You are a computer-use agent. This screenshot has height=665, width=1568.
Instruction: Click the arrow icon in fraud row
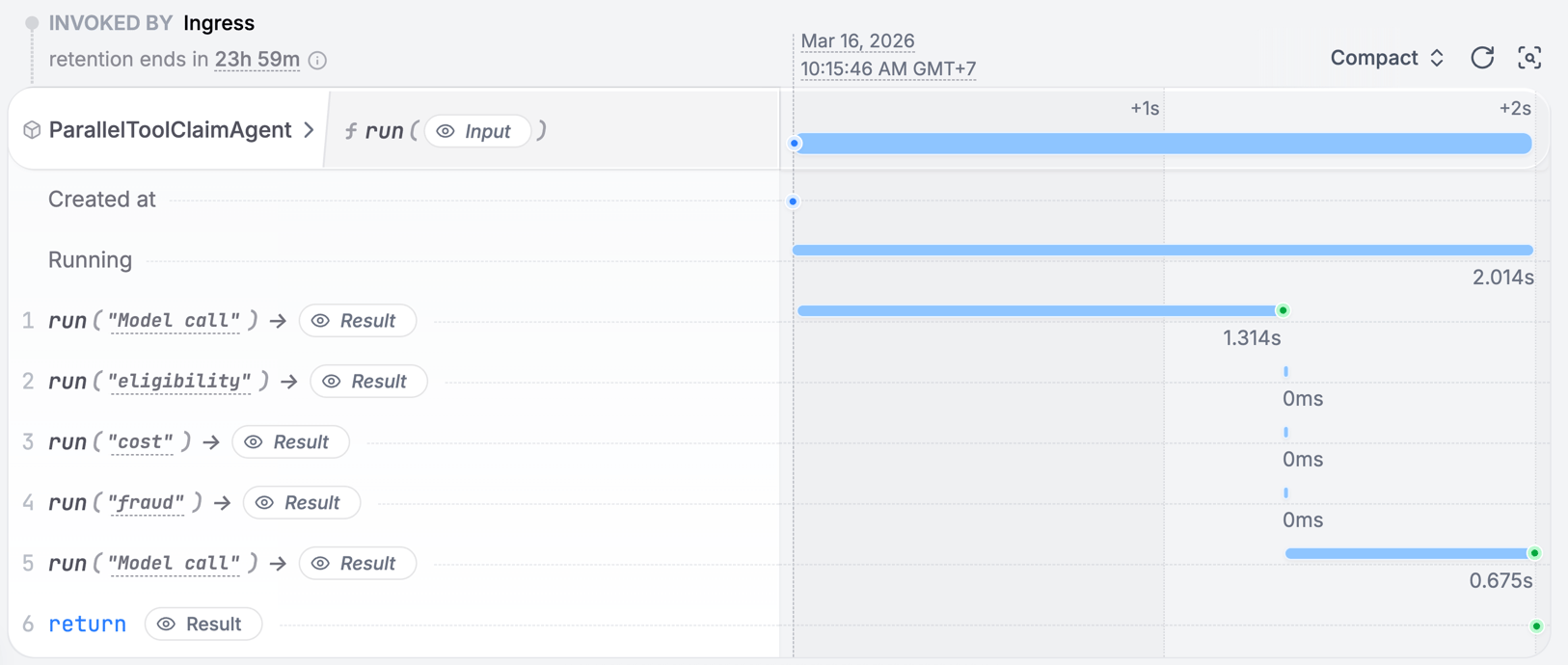click(223, 503)
